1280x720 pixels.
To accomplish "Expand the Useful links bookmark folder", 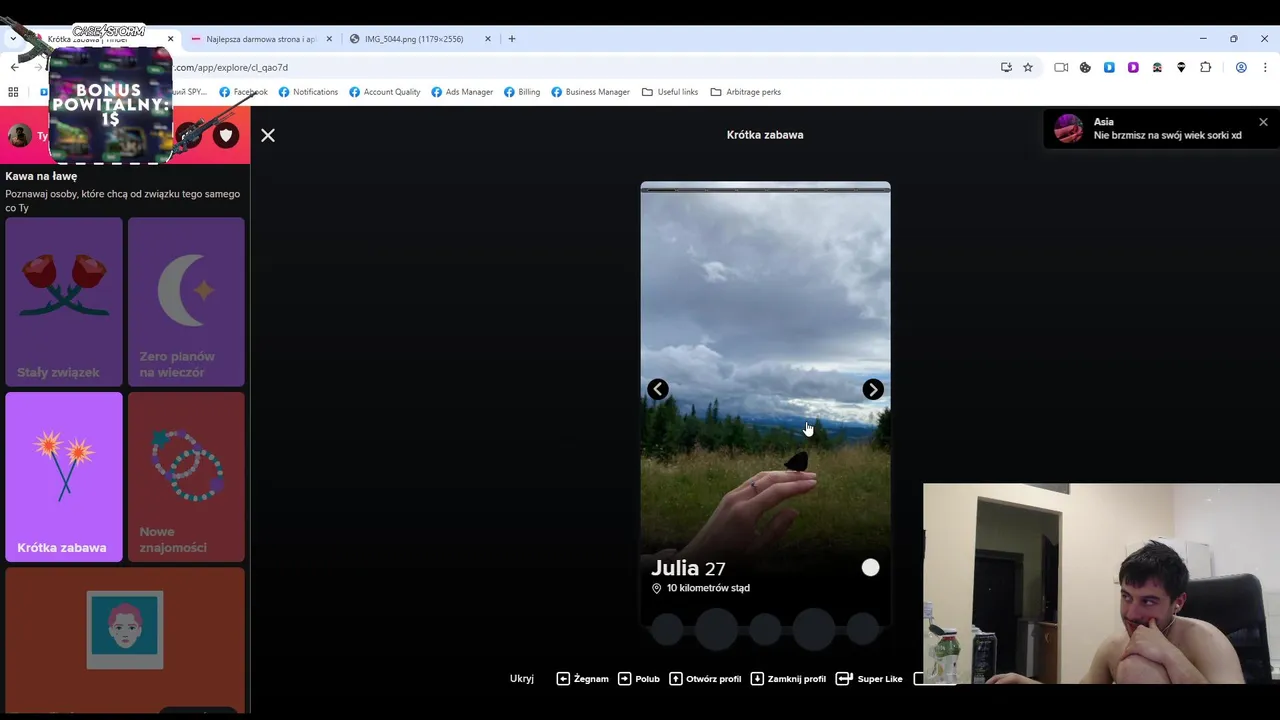I will (x=670, y=92).
